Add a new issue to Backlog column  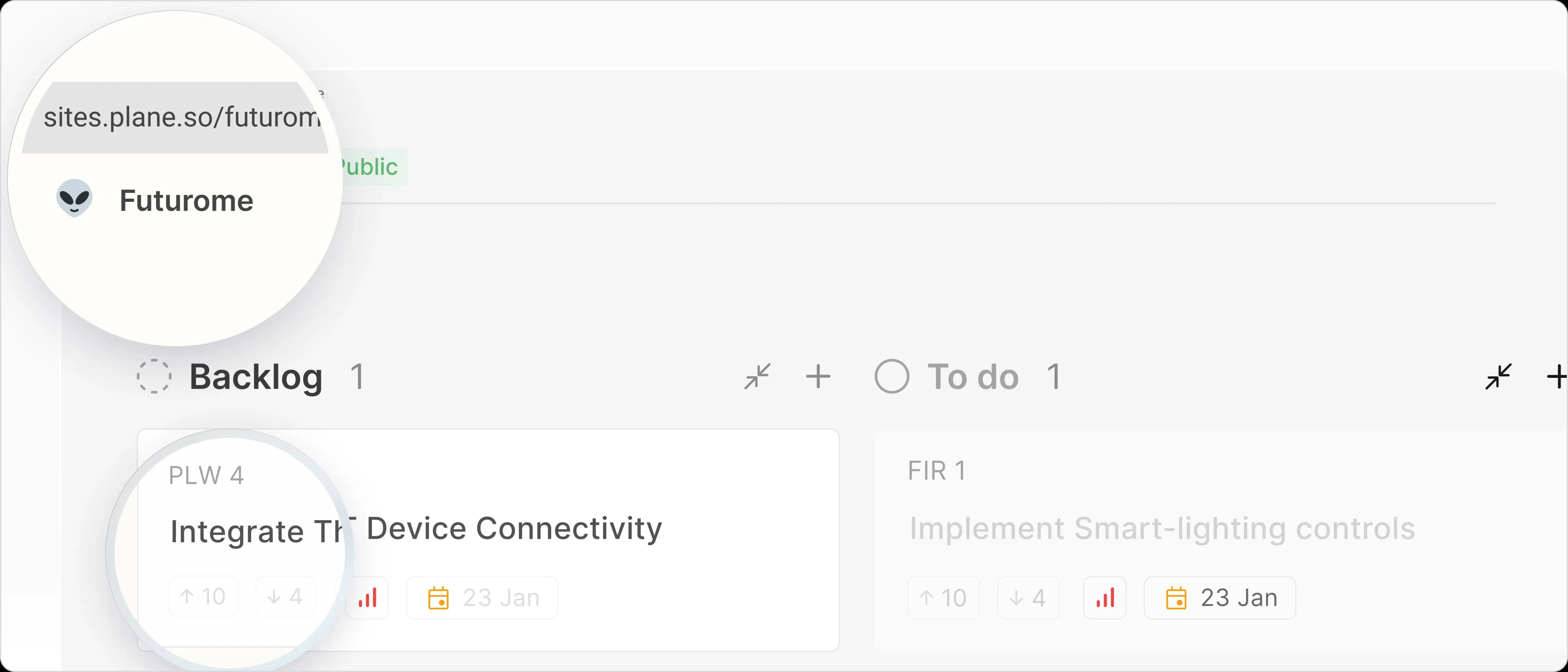pyautogui.click(x=817, y=376)
